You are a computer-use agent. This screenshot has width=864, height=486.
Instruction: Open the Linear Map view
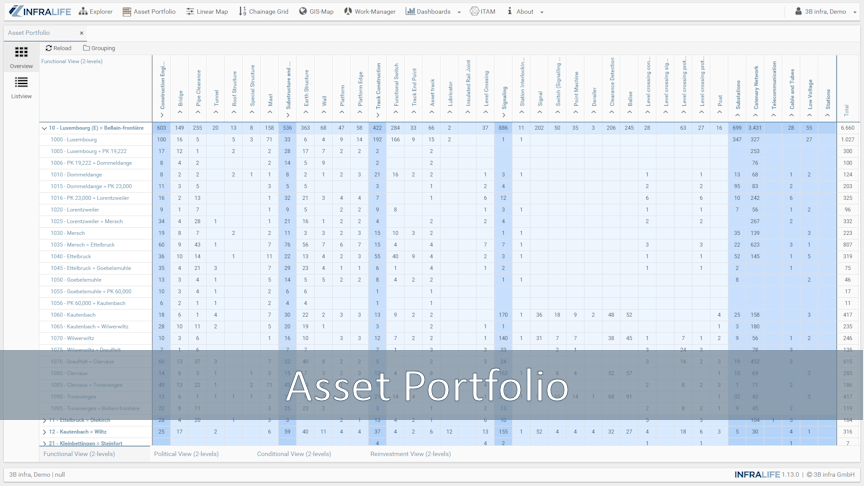206,12
